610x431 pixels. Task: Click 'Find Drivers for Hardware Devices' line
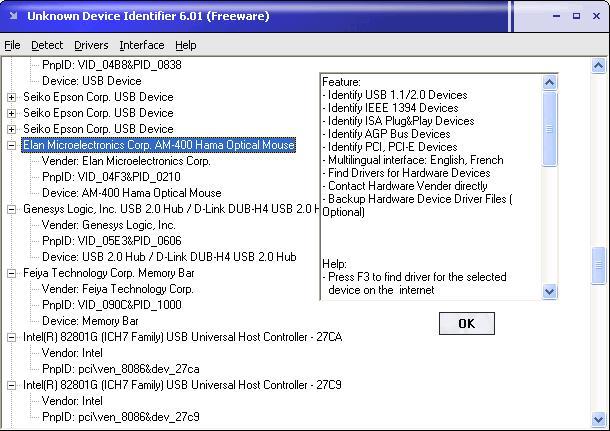406,173
